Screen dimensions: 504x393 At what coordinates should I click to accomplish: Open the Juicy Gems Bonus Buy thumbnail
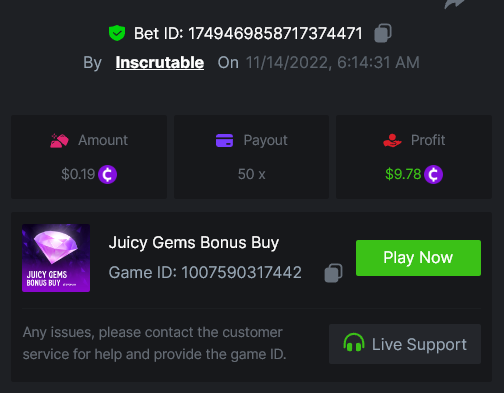click(56, 258)
